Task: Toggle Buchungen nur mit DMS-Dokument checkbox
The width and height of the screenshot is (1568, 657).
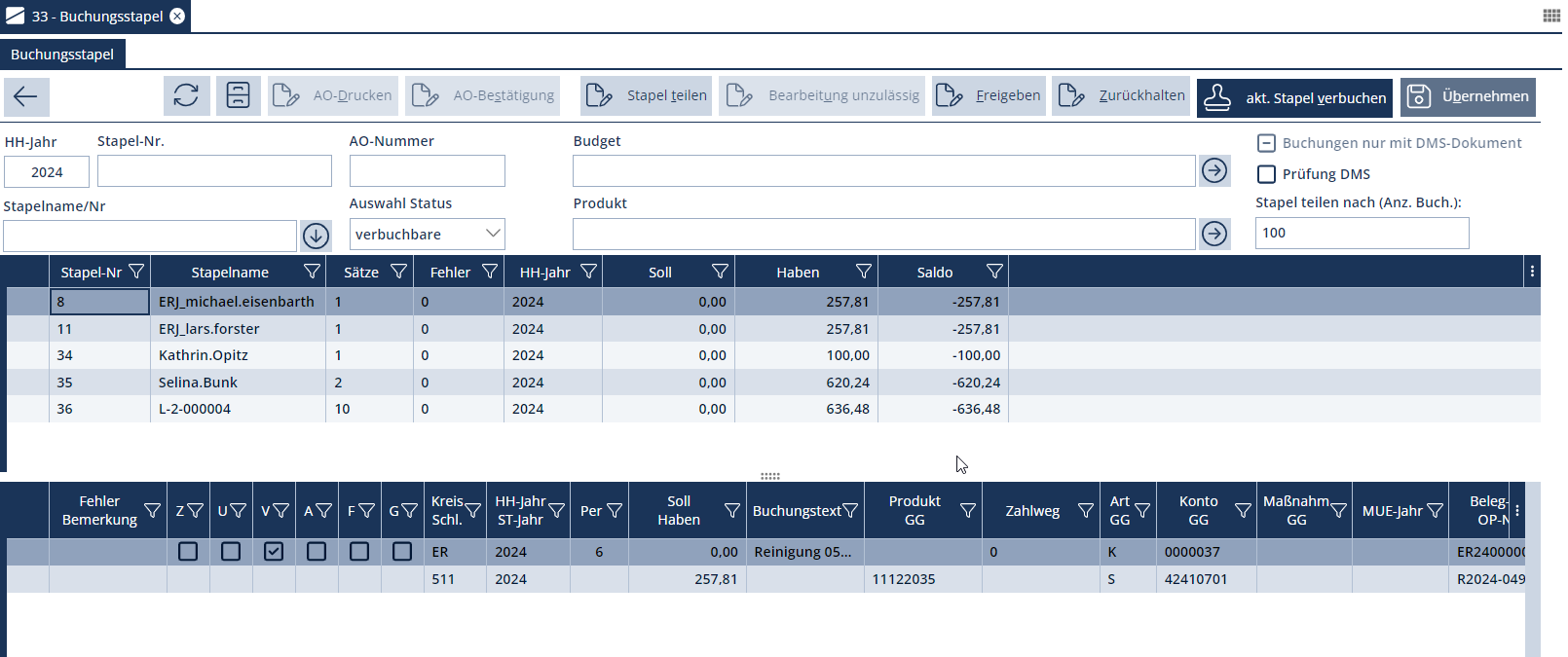Action: (1266, 143)
